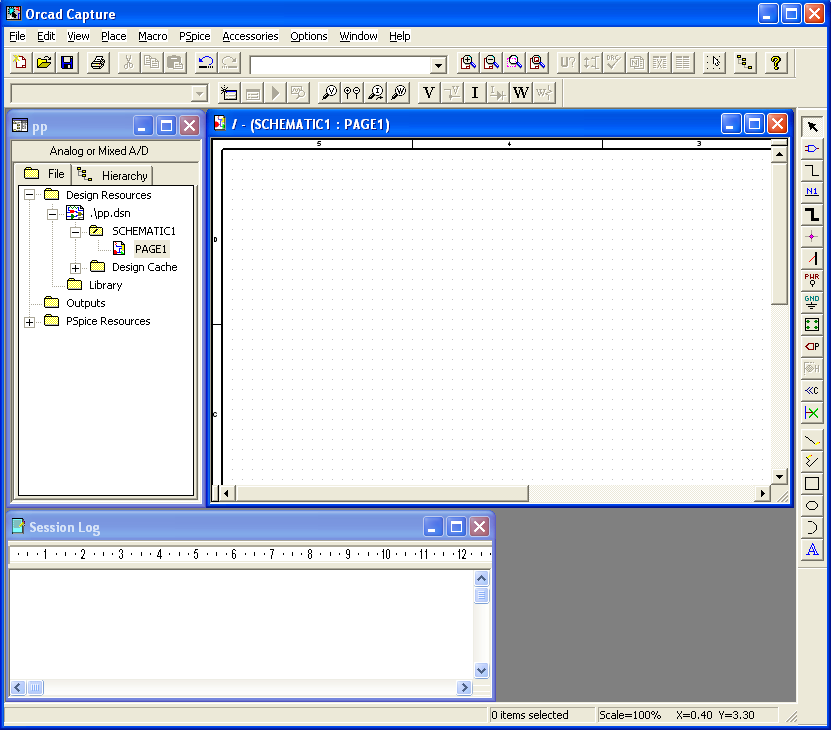Open the Accessories menu
This screenshot has height=730, width=831.
250,36
